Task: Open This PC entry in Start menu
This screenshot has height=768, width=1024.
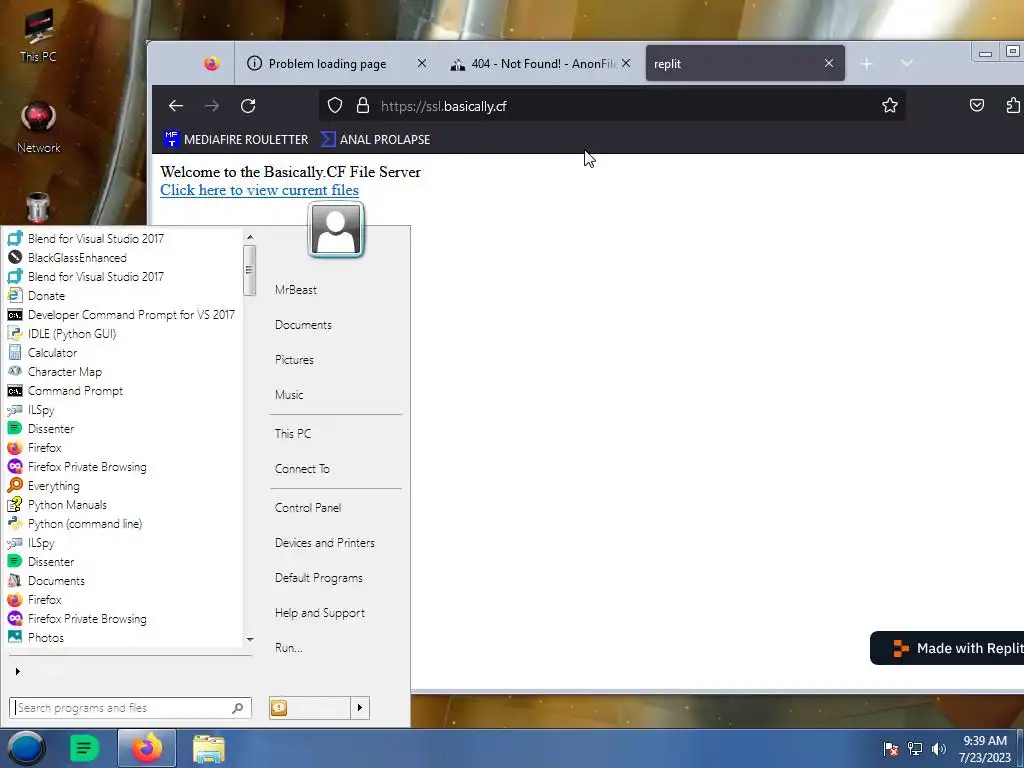Action: (x=293, y=434)
